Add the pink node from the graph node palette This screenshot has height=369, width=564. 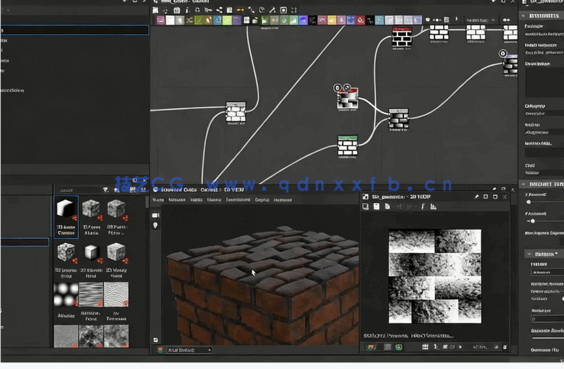(161, 20)
